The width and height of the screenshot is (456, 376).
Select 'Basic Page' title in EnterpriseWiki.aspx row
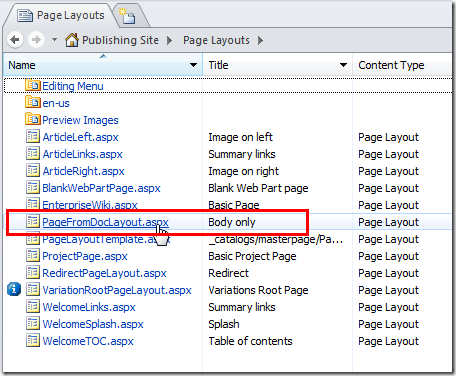tap(234, 205)
